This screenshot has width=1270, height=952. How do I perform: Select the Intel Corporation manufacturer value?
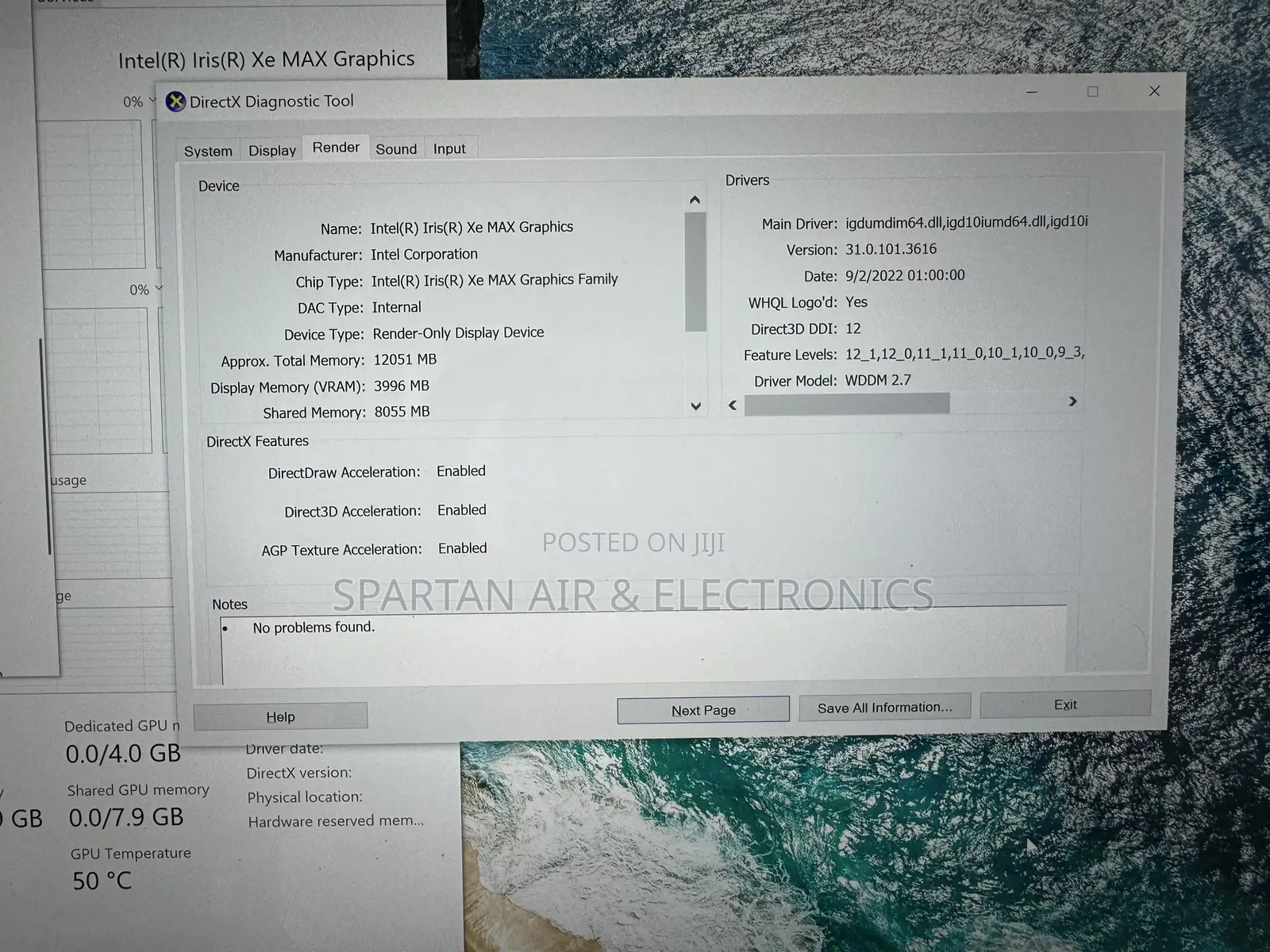424,255
